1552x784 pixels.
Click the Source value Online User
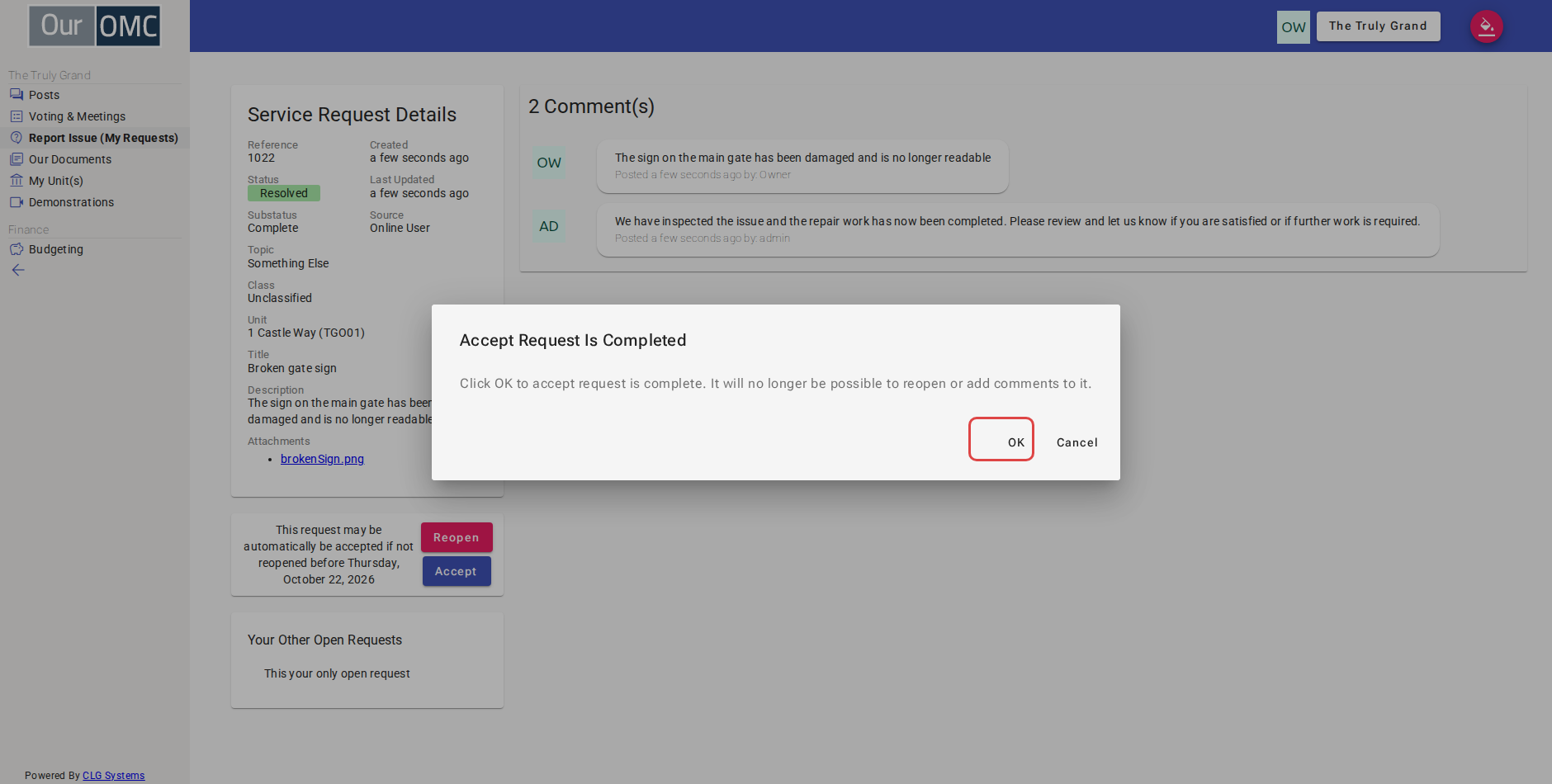[400, 228]
